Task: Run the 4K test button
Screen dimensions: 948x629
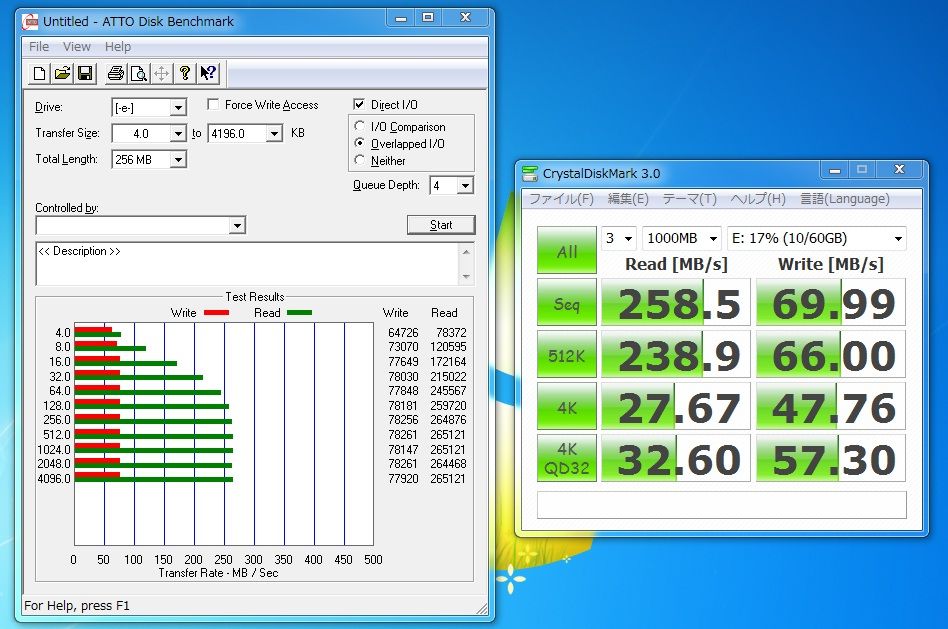Action: point(567,406)
